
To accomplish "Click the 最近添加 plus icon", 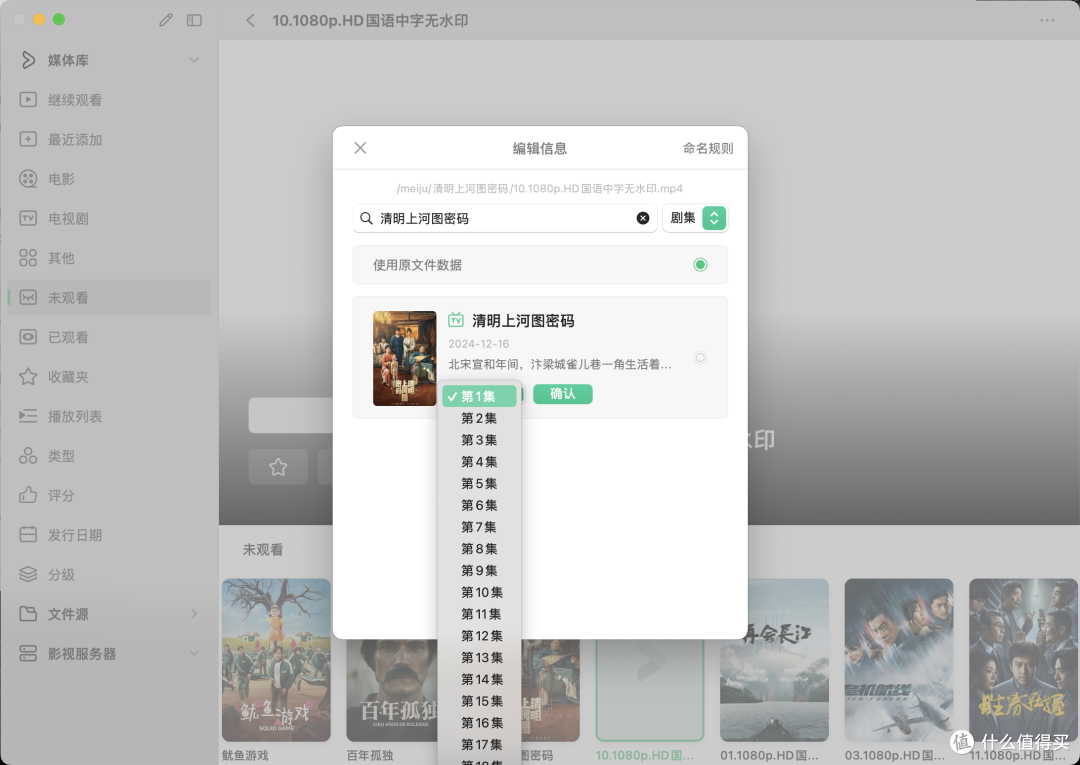I will coord(28,139).
